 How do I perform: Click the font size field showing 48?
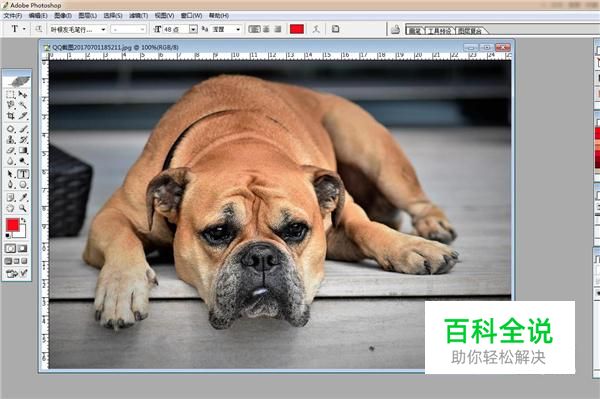point(175,29)
